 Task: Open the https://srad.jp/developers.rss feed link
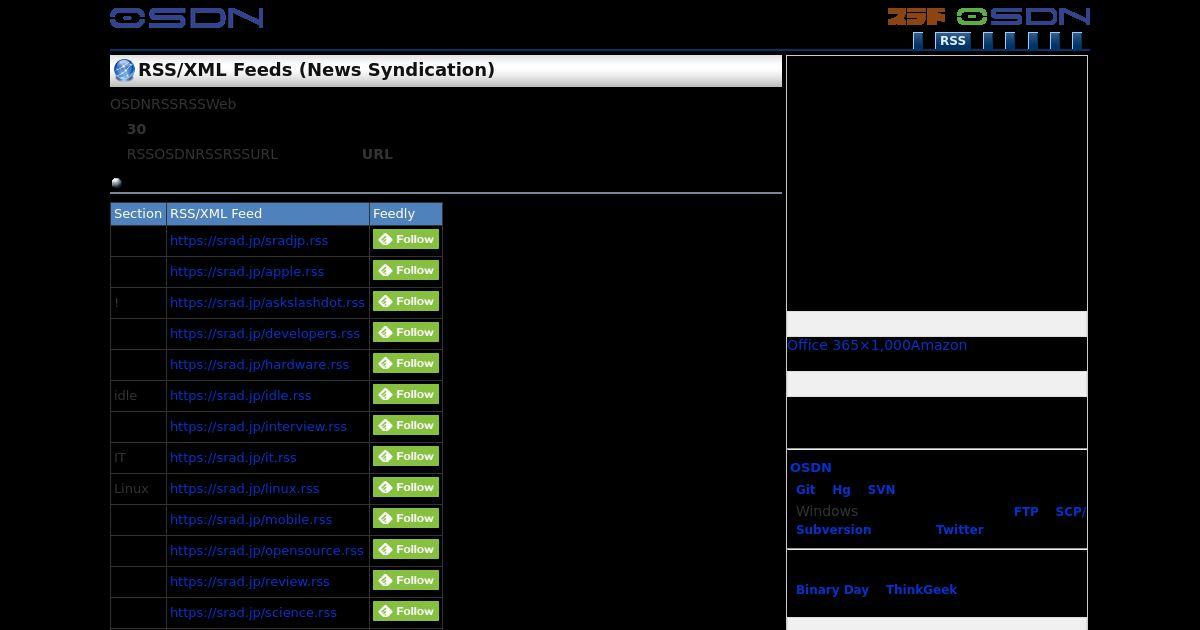(265, 333)
